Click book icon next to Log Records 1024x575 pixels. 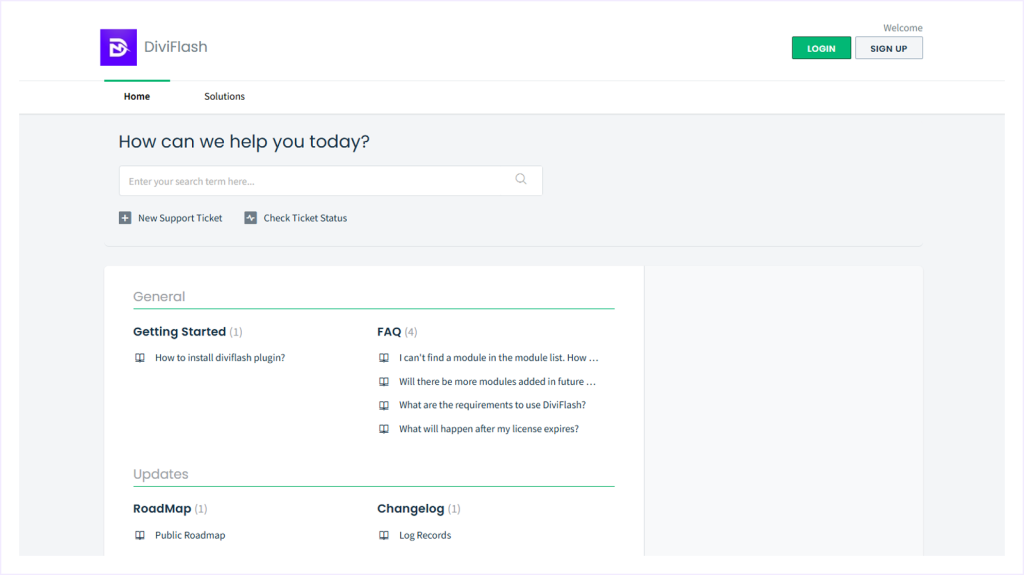point(384,536)
